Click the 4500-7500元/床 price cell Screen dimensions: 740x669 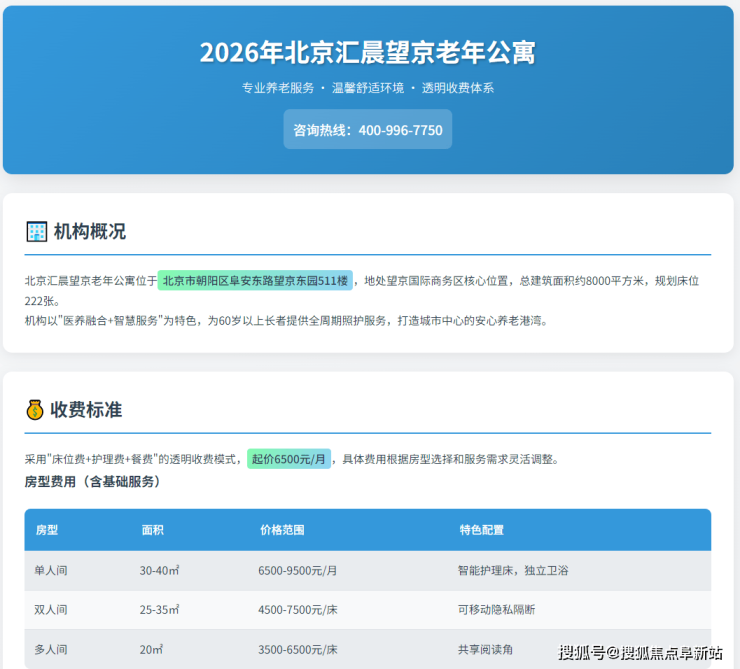(x=298, y=610)
